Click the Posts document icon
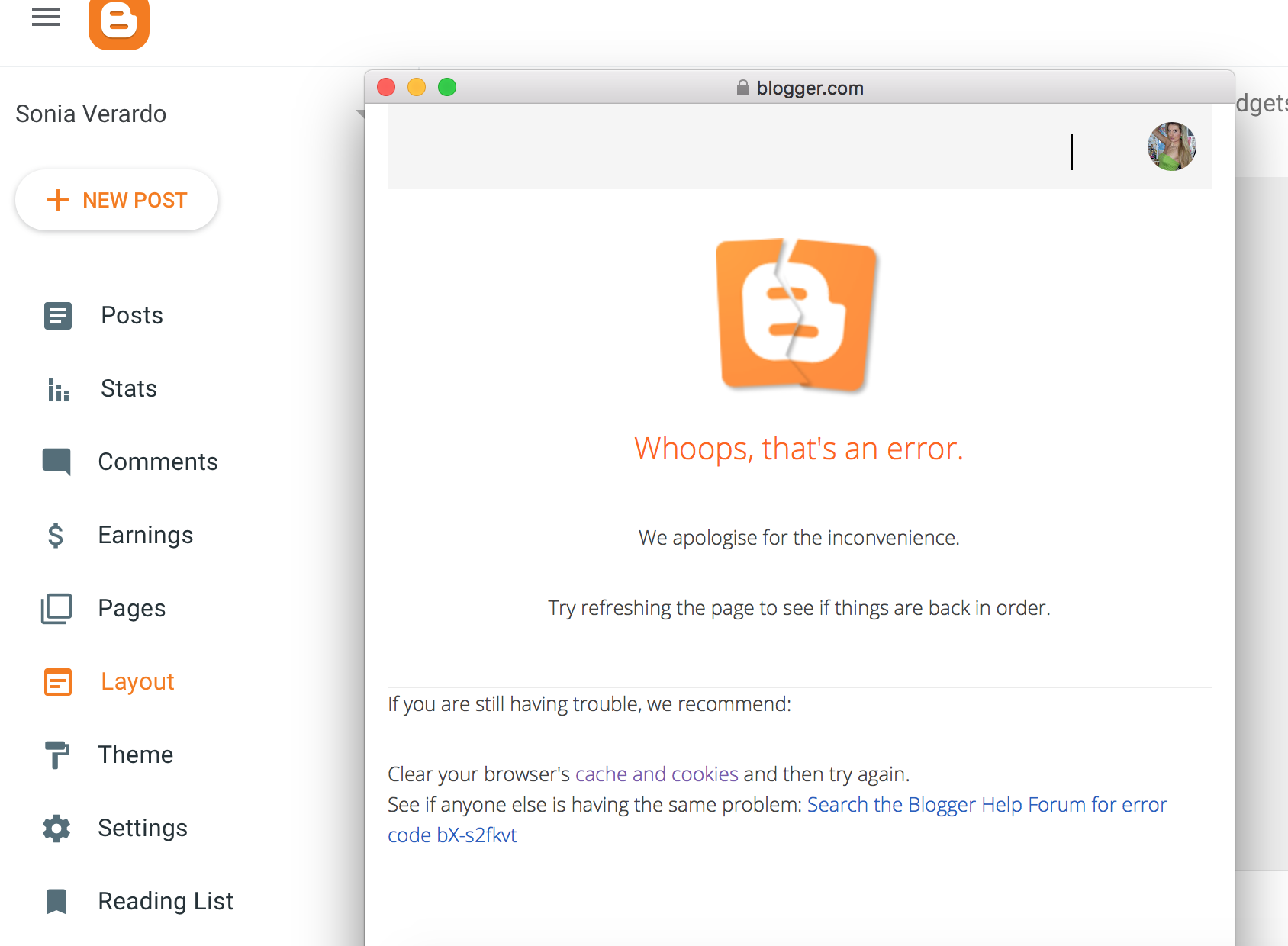Screen dimensions: 1288x946 (x=58, y=316)
